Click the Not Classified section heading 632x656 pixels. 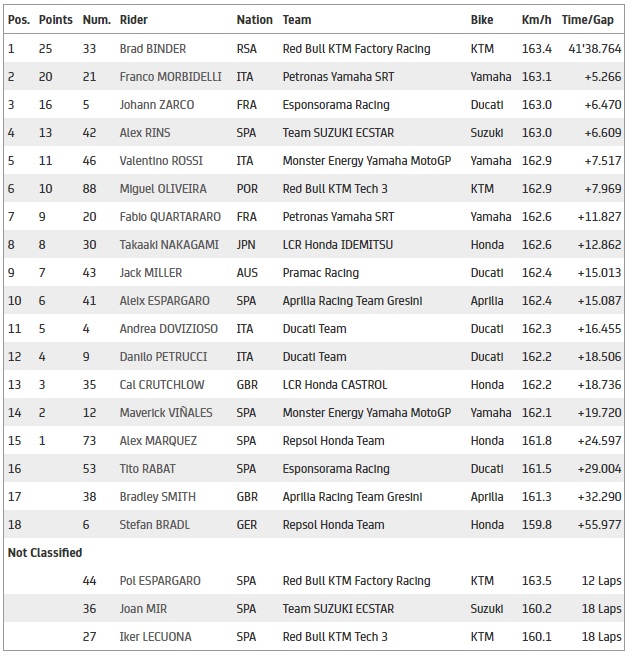pos(45,552)
